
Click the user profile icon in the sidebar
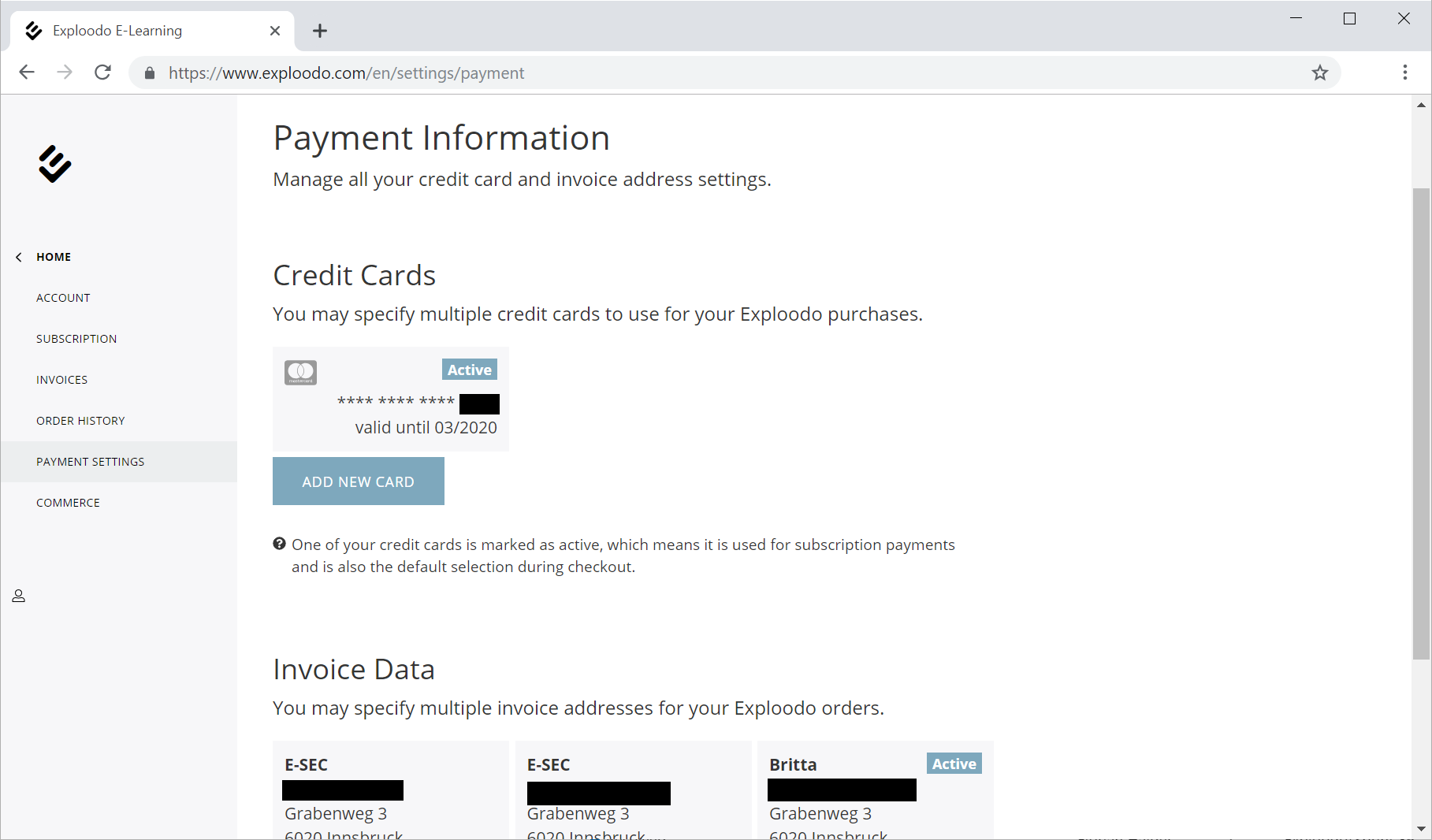pyautogui.click(x=19, y=596)
